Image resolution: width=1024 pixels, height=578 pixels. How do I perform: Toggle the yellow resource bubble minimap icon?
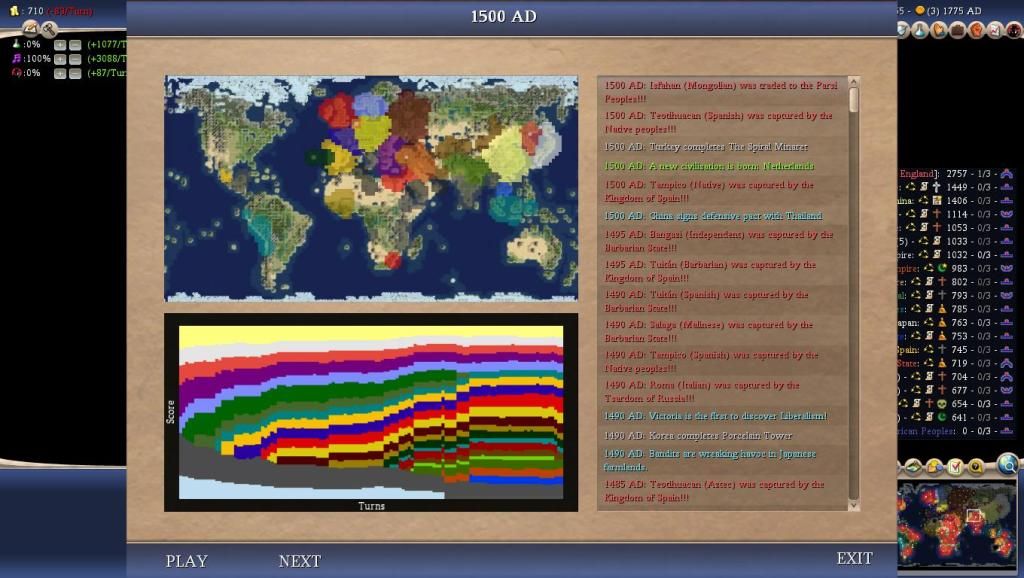[934, 466]
